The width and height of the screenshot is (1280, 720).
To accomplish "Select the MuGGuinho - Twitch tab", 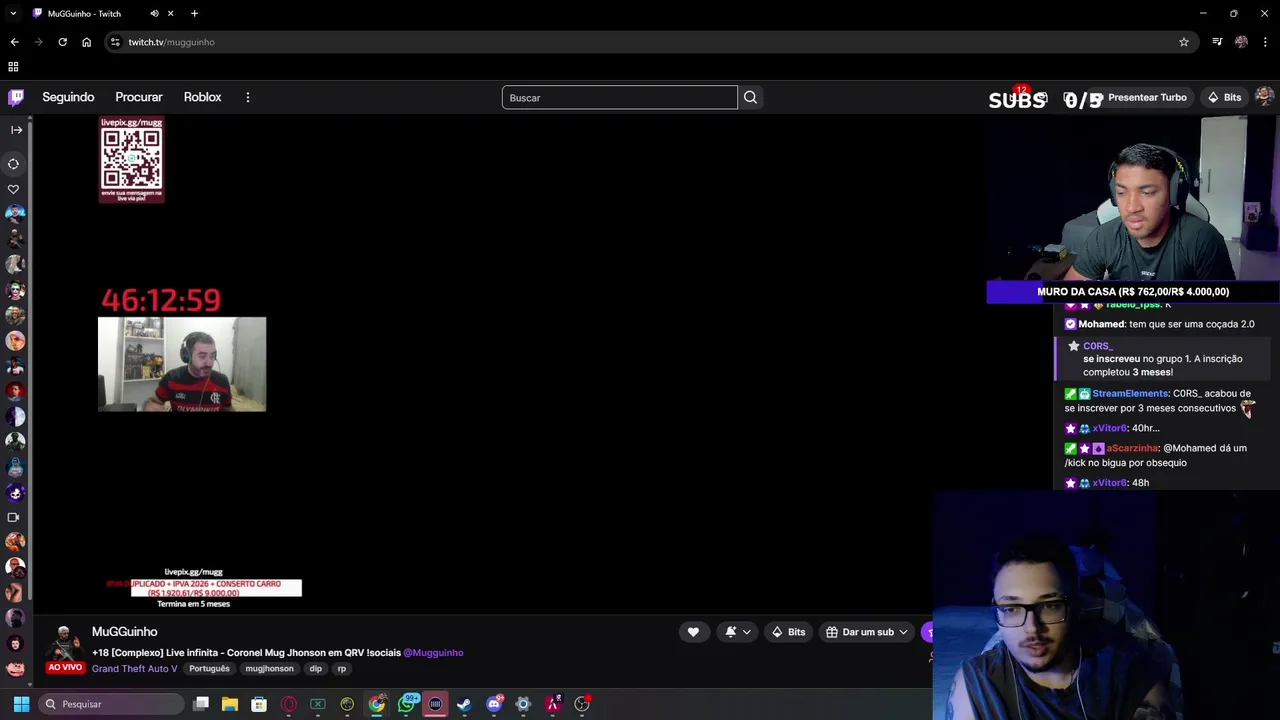I will click(102, 13).
